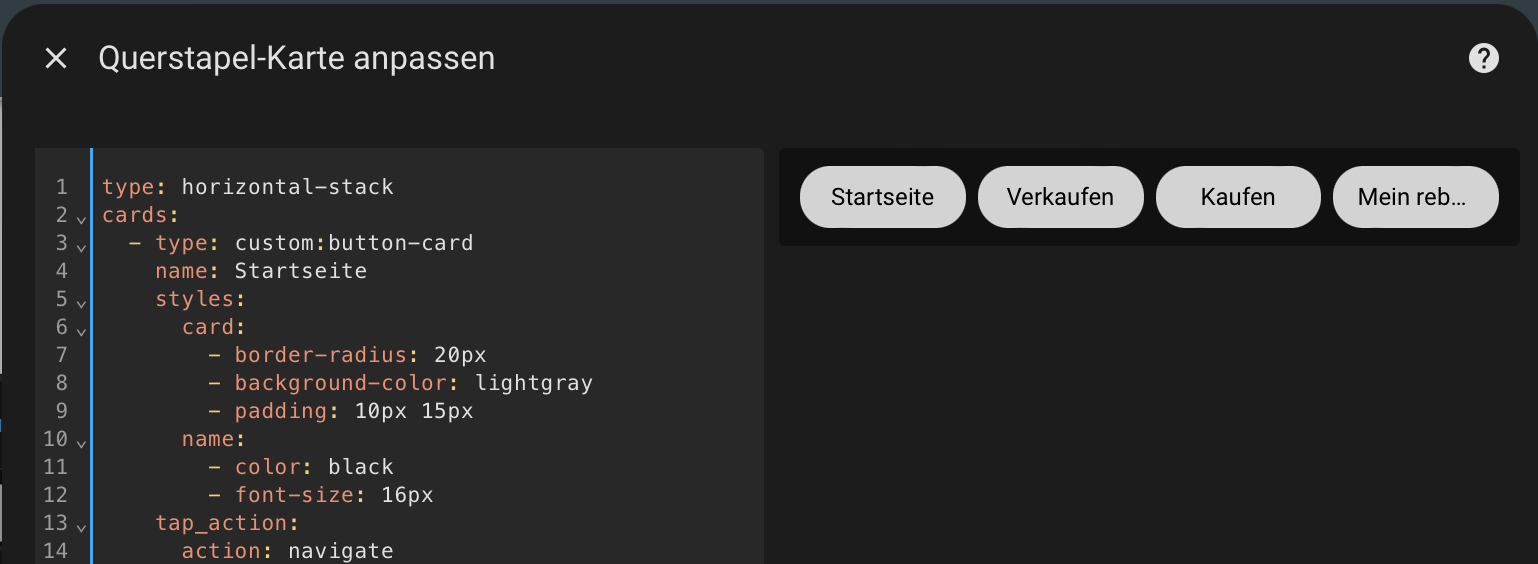Place cursor on the navigate action value

pos(341,551)
